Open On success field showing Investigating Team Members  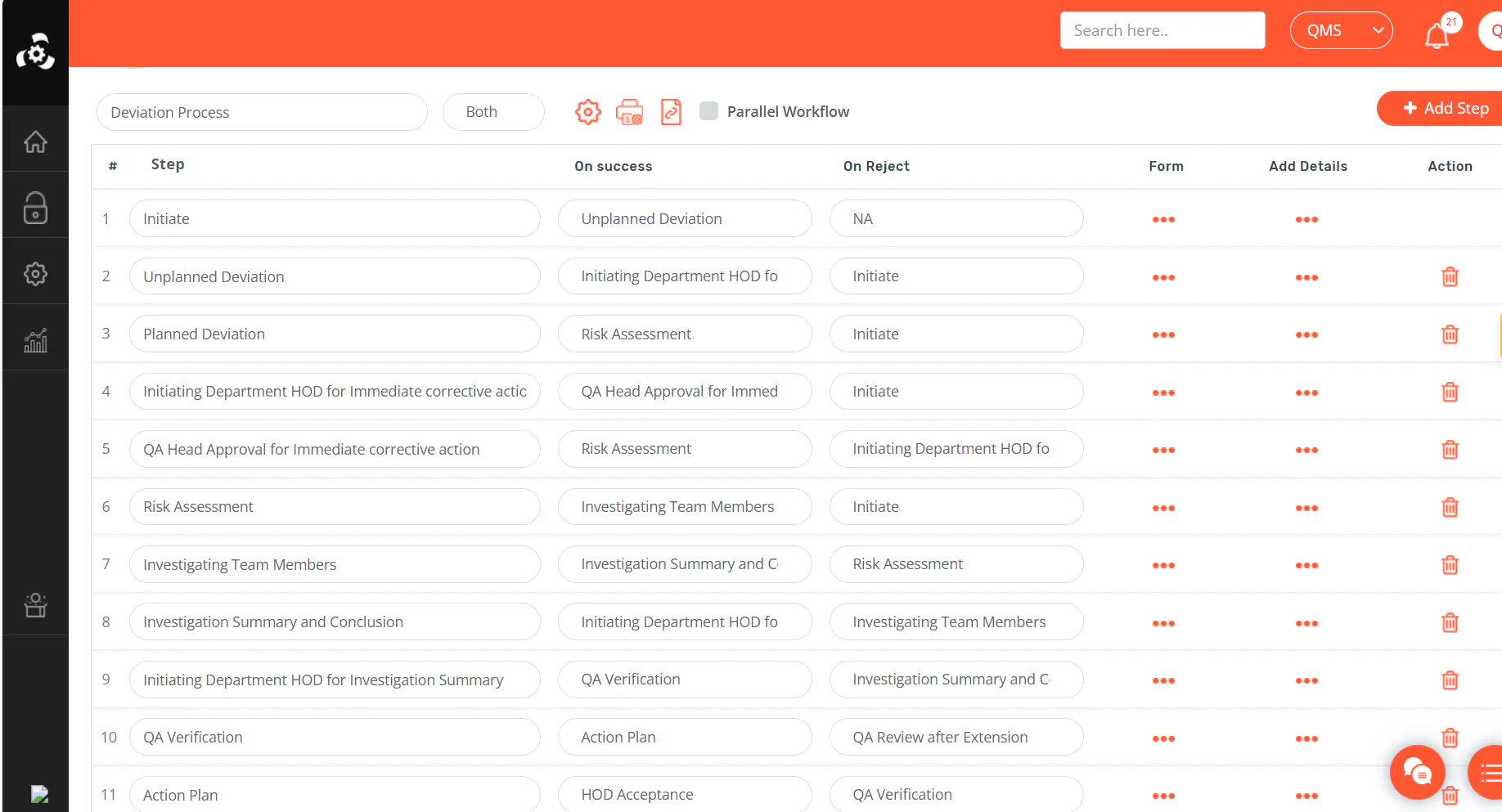(x=685, y=507)
